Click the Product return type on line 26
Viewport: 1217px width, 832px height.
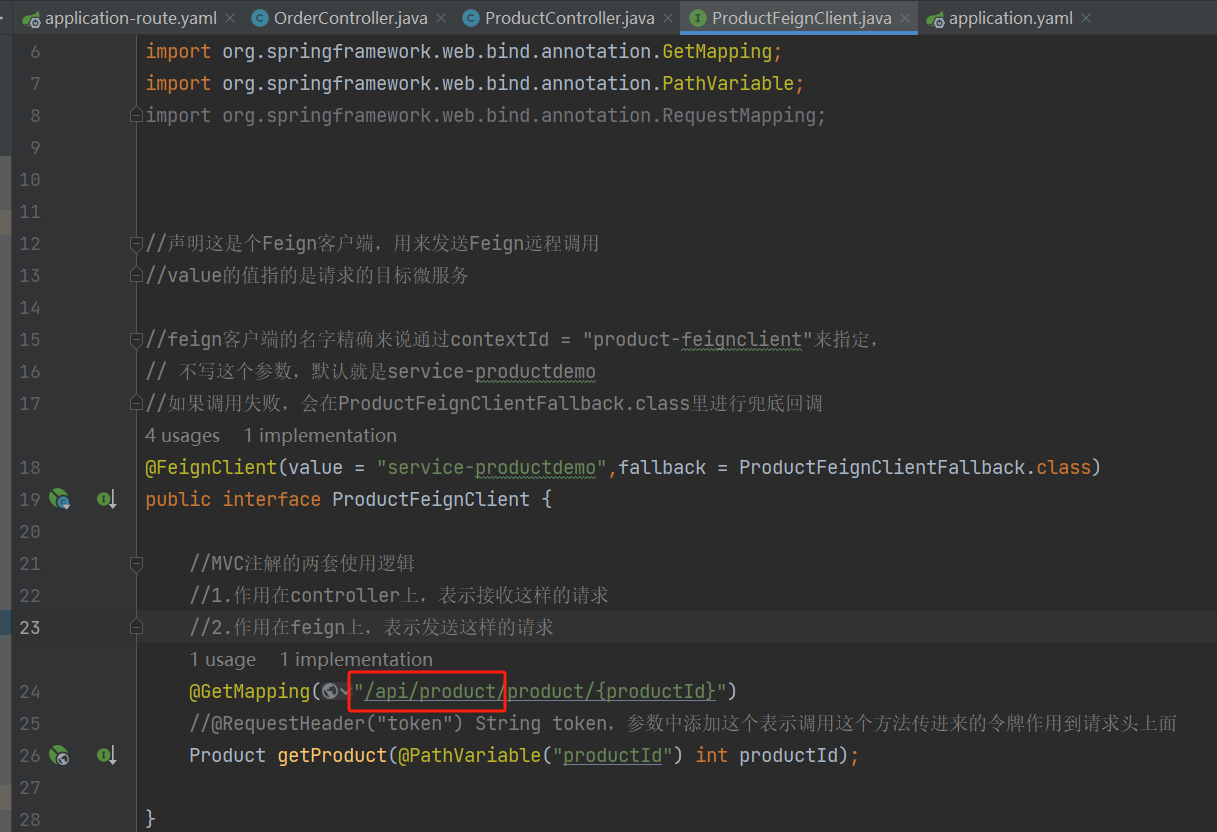228,755
